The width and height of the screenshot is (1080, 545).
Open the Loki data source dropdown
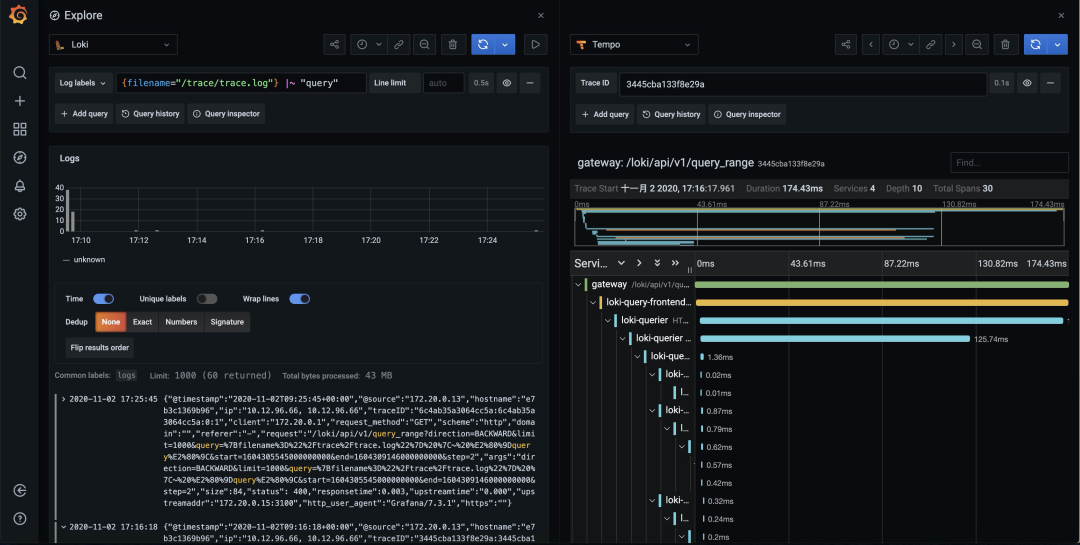click(113, 44)
